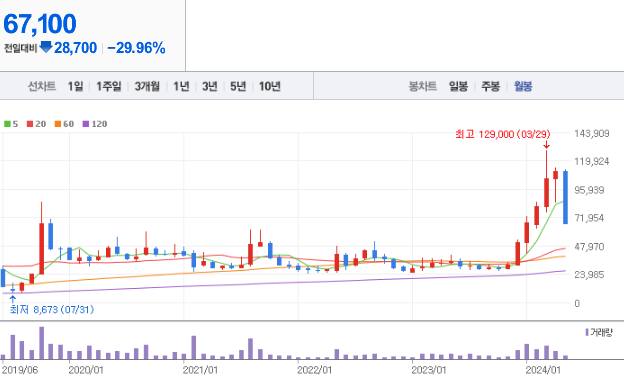Click the 119,924 y-axis label
The image size is (624, 392).
(x=591, y=161)
